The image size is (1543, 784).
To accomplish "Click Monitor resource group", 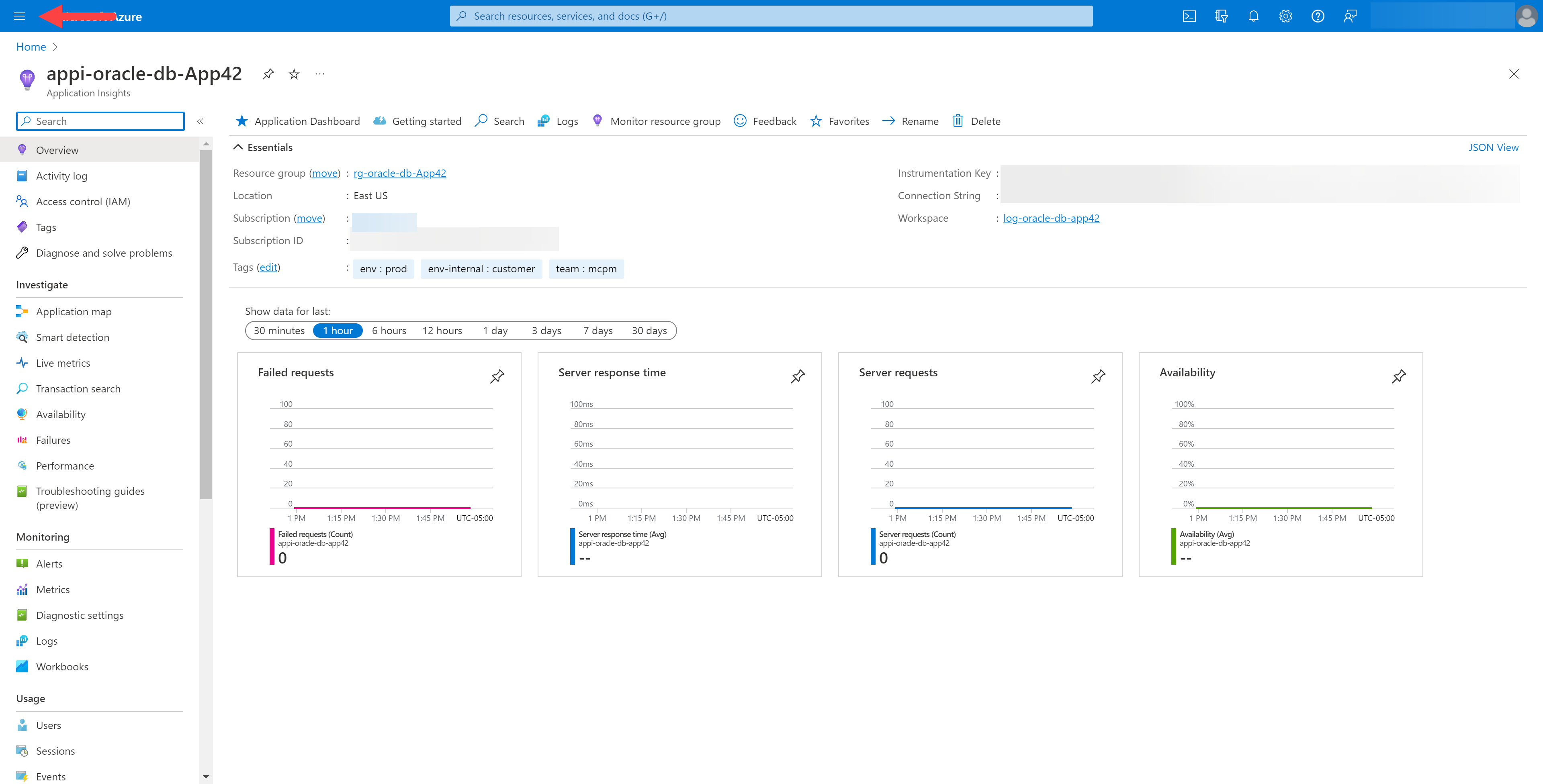I will click(x=656, y=121).
